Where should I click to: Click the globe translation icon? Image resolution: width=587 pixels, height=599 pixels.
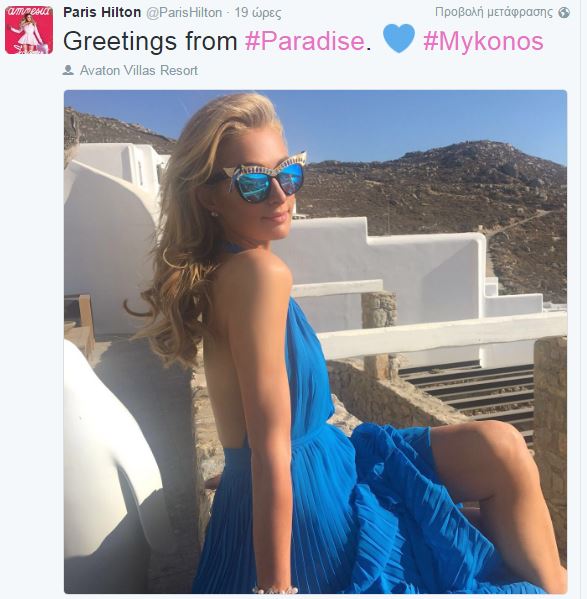click(x=564, y=13)
